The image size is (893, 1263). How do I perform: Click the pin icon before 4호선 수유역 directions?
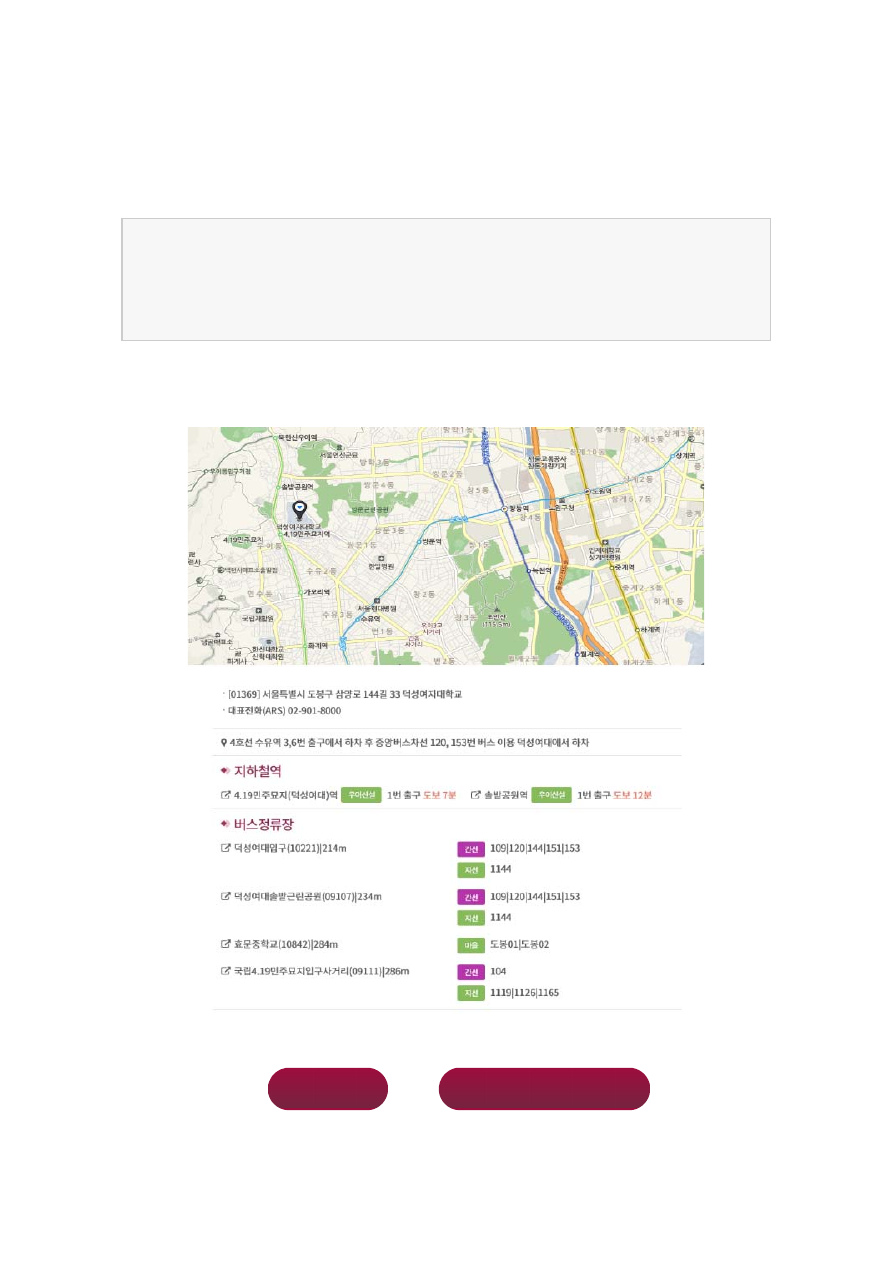tap(223, 743)
